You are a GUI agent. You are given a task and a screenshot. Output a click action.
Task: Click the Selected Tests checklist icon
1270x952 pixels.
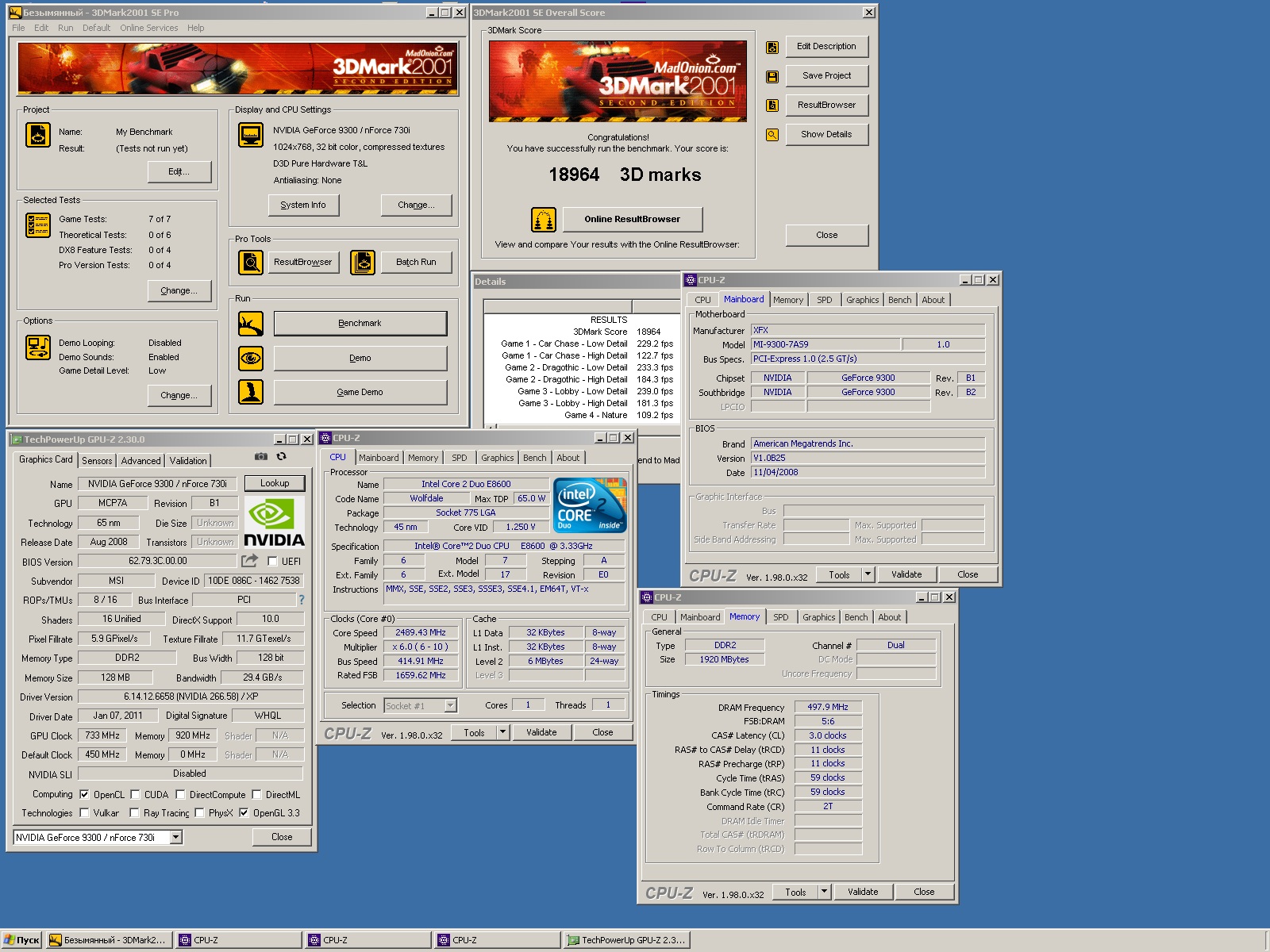[x=37, y=225]
